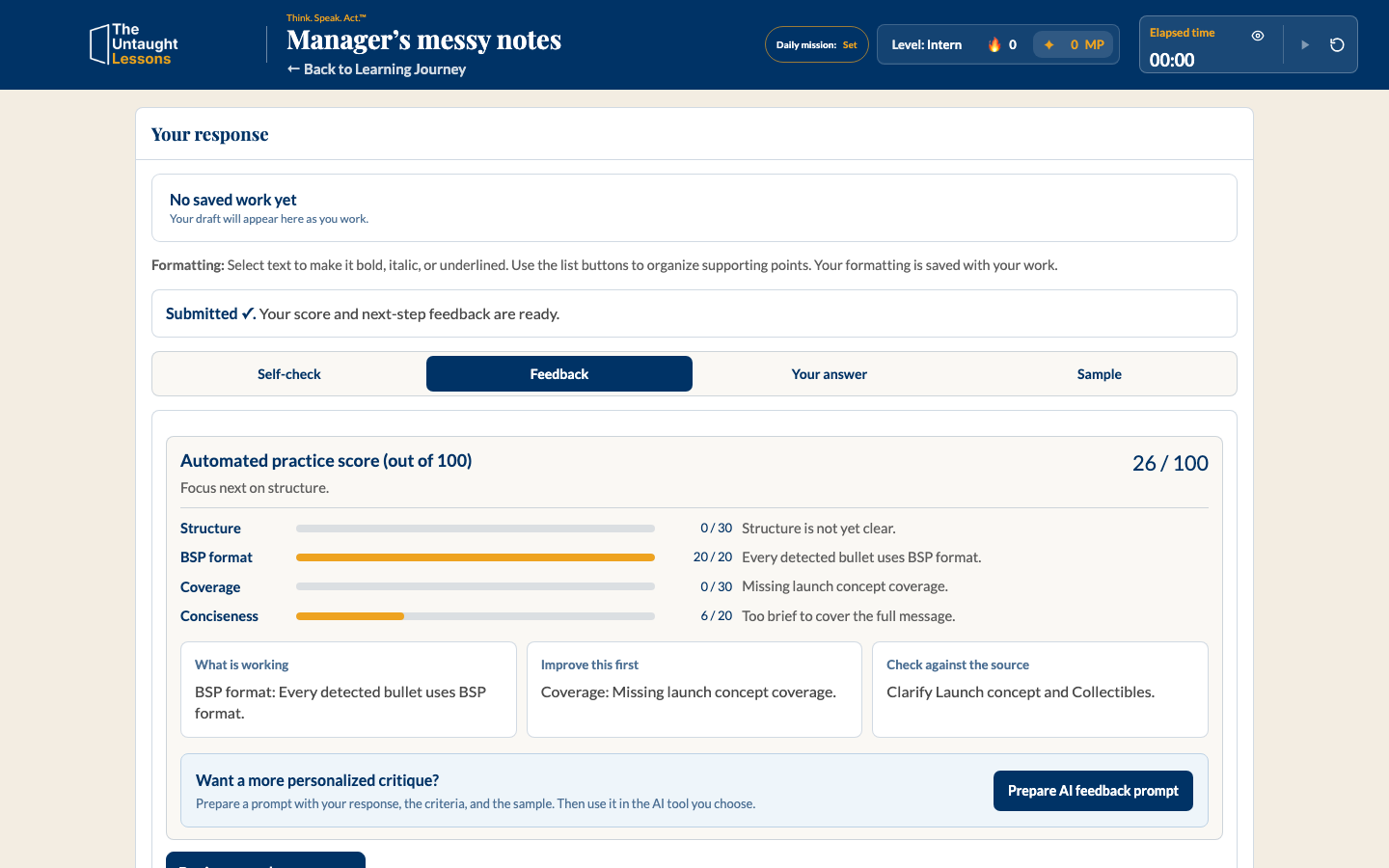Select the Feedback tab
Image resolution: width=1389 pixels, height=868 pixels.
[559, 374]
